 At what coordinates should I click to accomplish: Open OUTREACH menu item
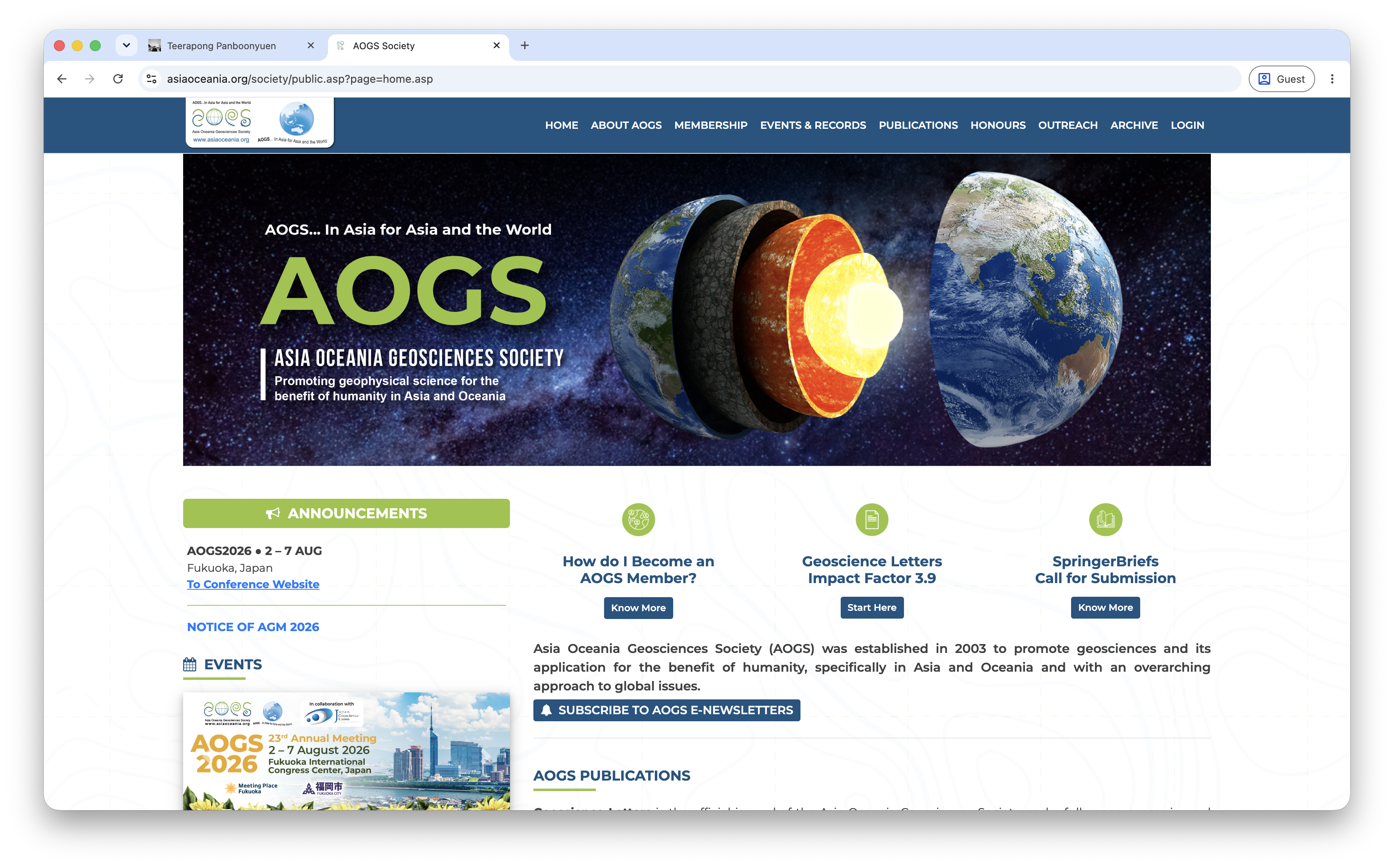pyautogui.click(x=1067, y=125)
